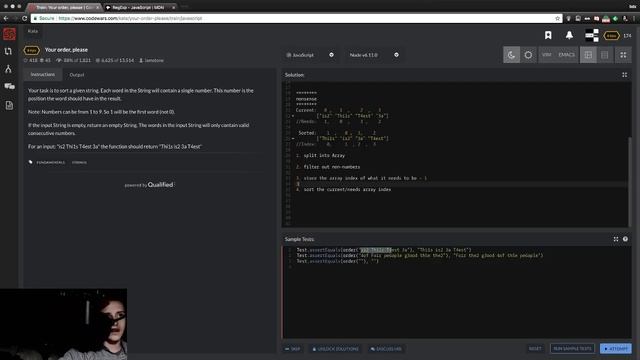Viewport: 640px width, 360px height.
Task: Enable EMACS key bindings
Action: click(x=566, y=55)
